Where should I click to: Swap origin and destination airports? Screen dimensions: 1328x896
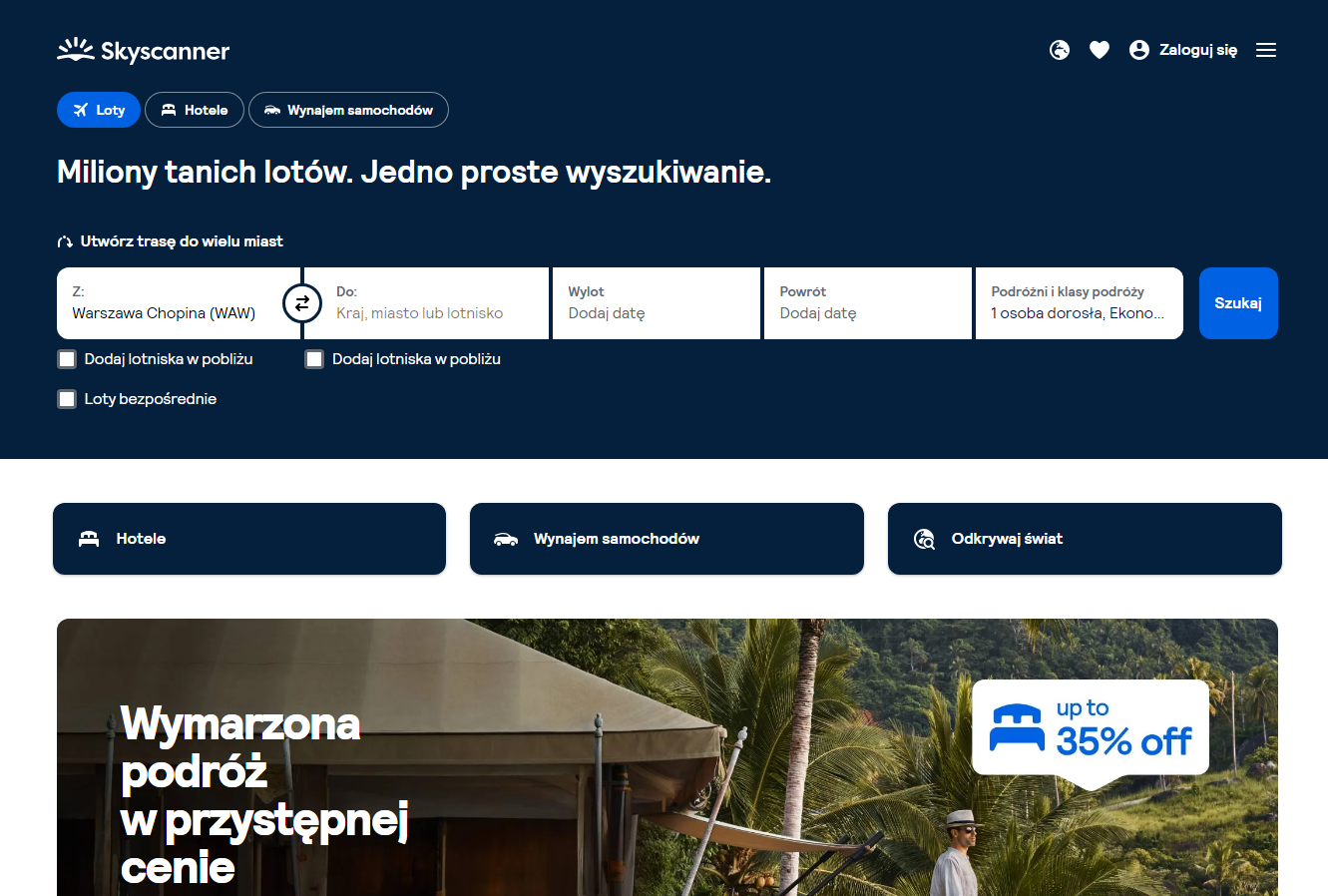[x=302, y=303]
